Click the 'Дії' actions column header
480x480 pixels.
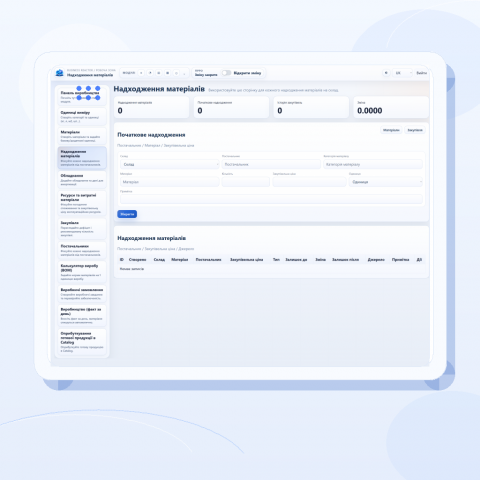419,260
